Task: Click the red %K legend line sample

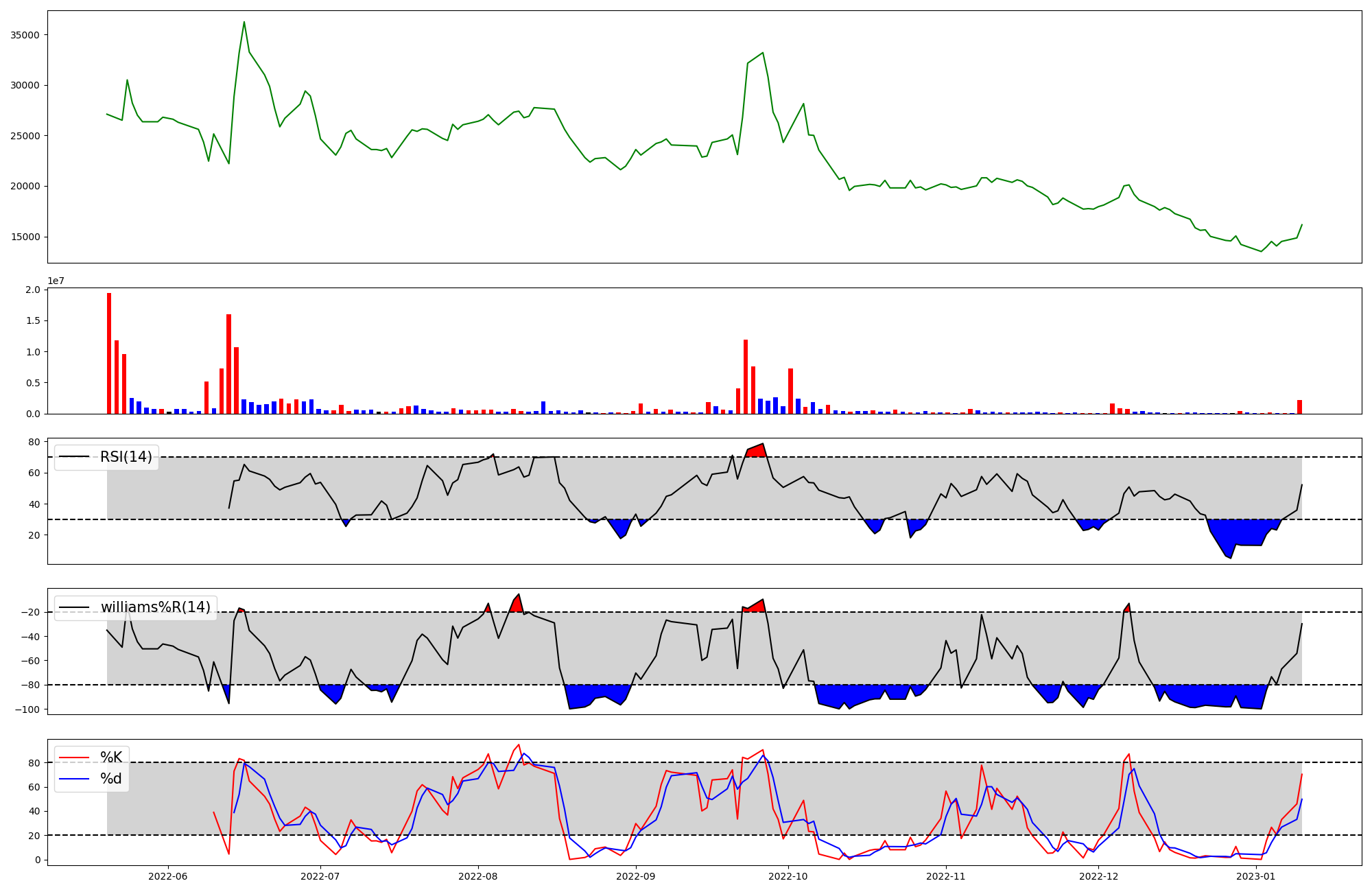Action: pyautogui.click(x=74, y=758)
